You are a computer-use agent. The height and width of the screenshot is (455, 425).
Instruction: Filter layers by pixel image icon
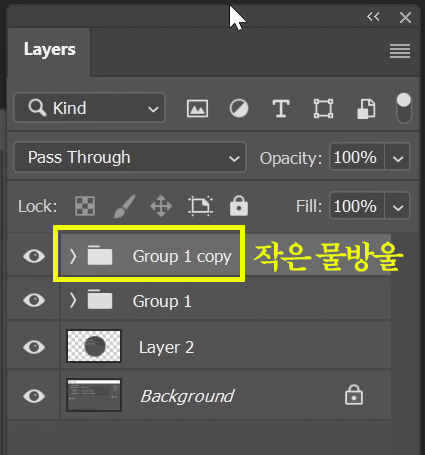click(x=197, y=108)
